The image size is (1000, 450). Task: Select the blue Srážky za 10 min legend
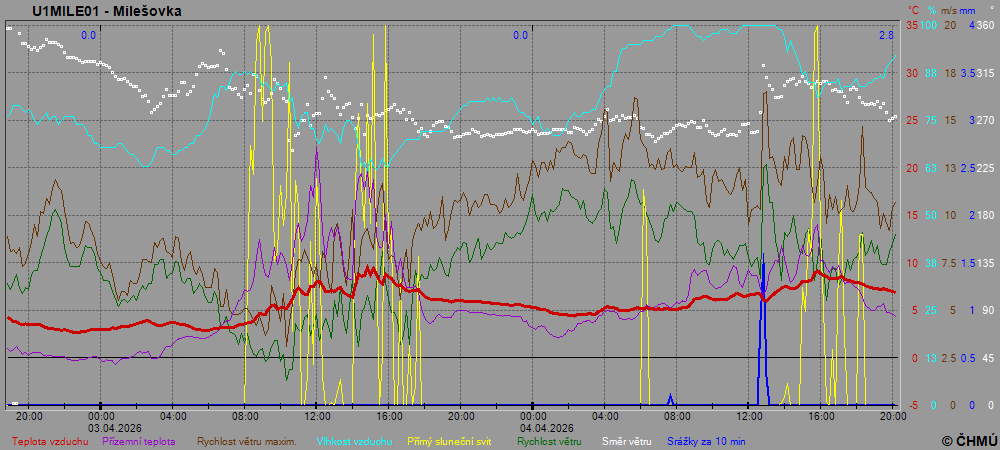click(x=706, y=440)
